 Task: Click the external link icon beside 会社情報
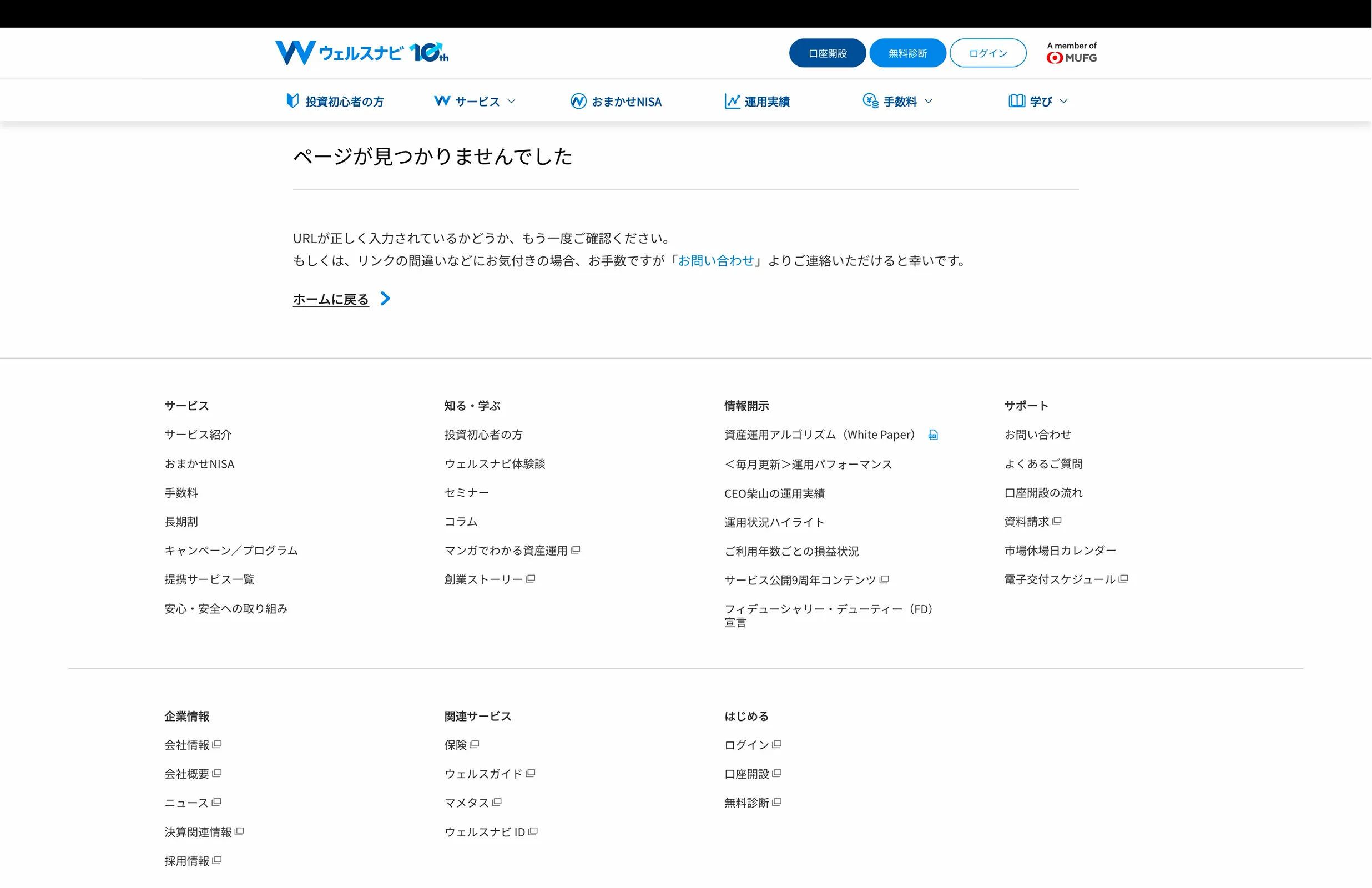[217, 744]
